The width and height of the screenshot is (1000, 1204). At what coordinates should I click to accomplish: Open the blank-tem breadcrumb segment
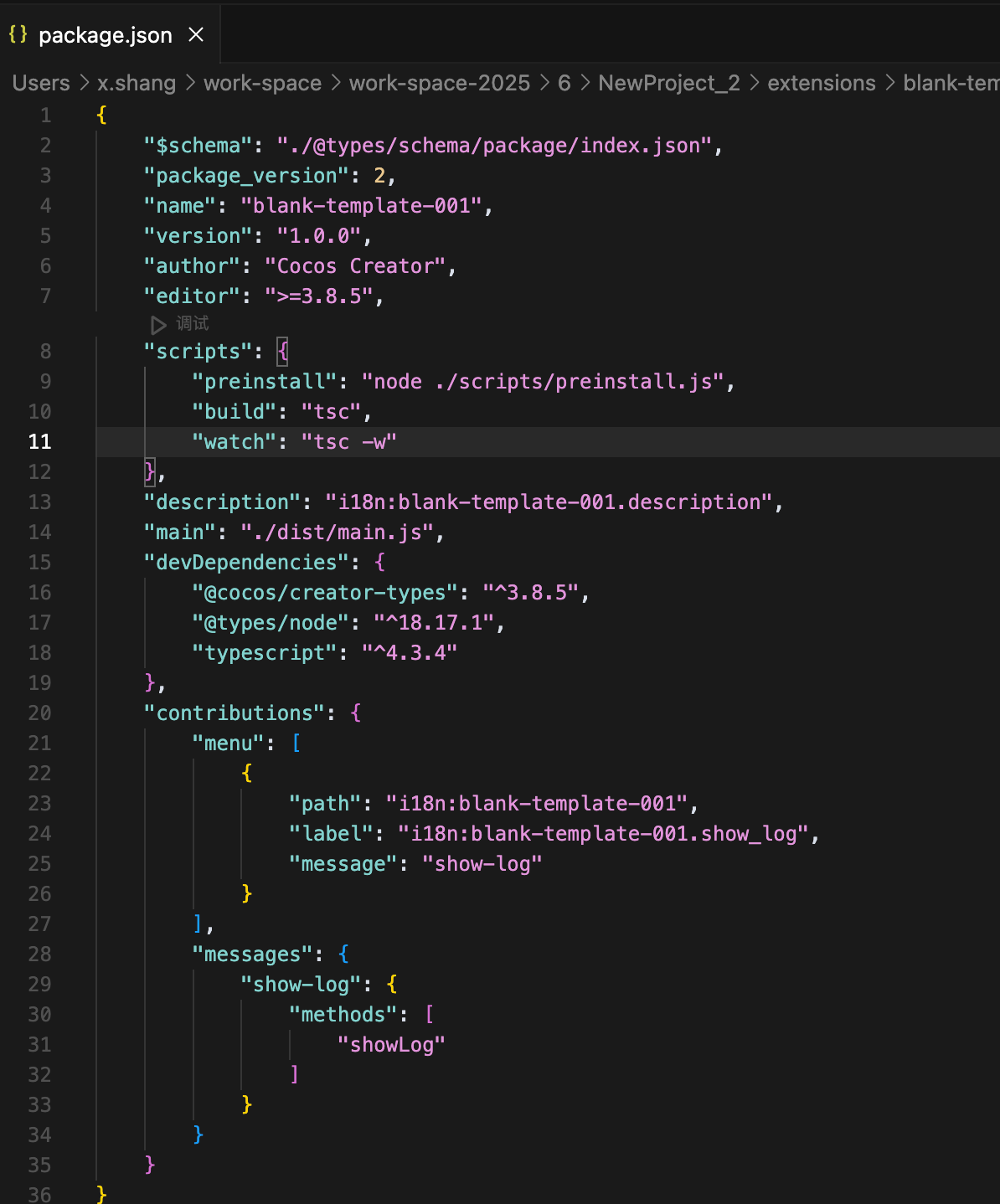pos(951,83)
